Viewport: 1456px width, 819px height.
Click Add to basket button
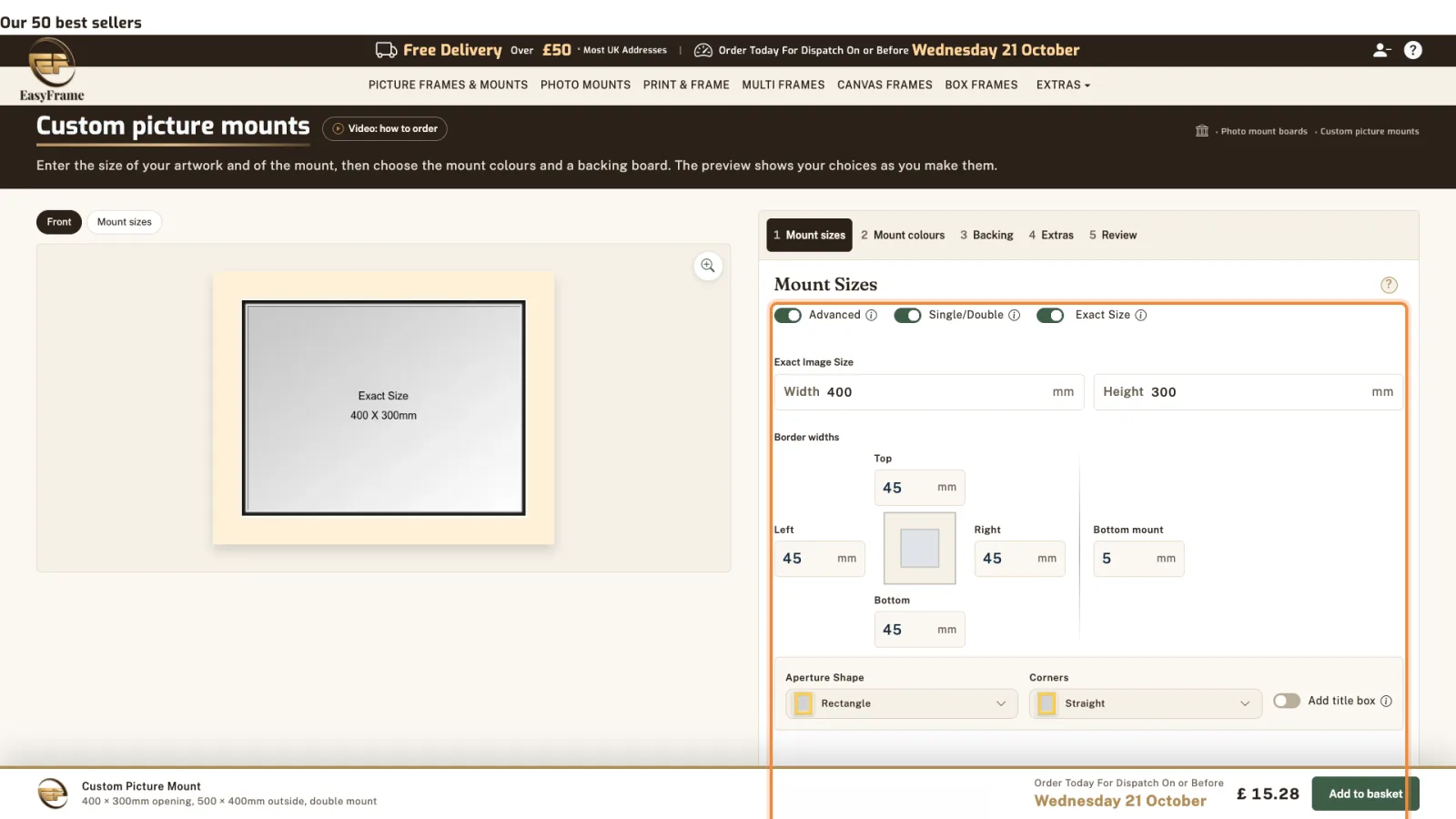coord(1365,794)
